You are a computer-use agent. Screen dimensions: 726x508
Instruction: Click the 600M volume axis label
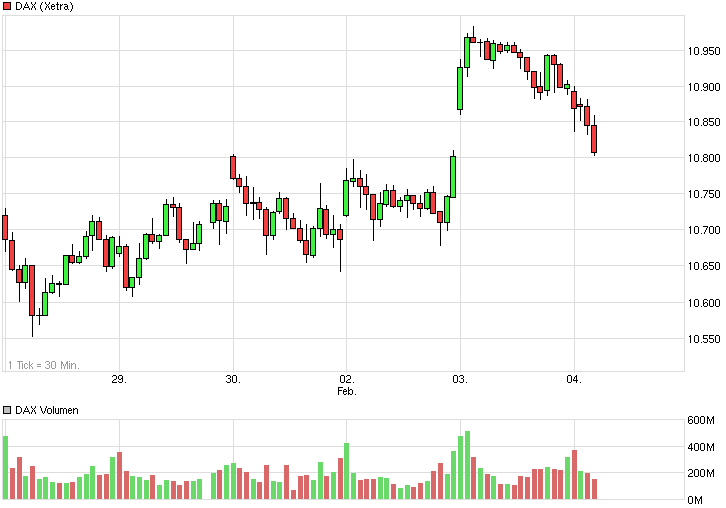pyautogui.click(x=701, y=420)
